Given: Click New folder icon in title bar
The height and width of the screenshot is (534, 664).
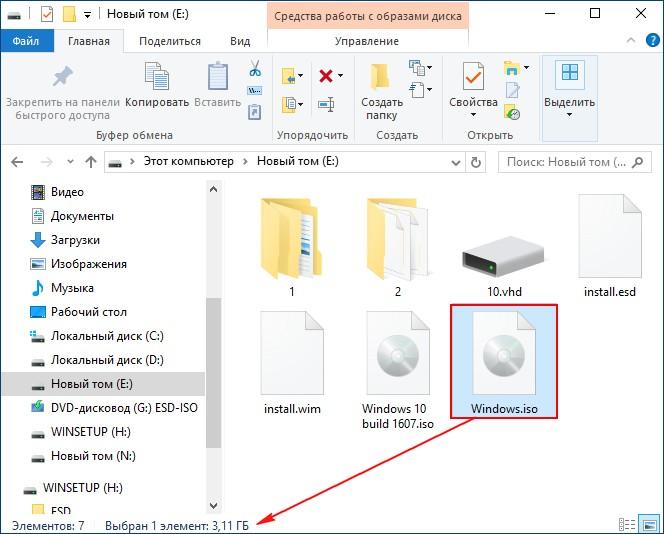Looking at the screenshot, I should (x=69, y=14).
